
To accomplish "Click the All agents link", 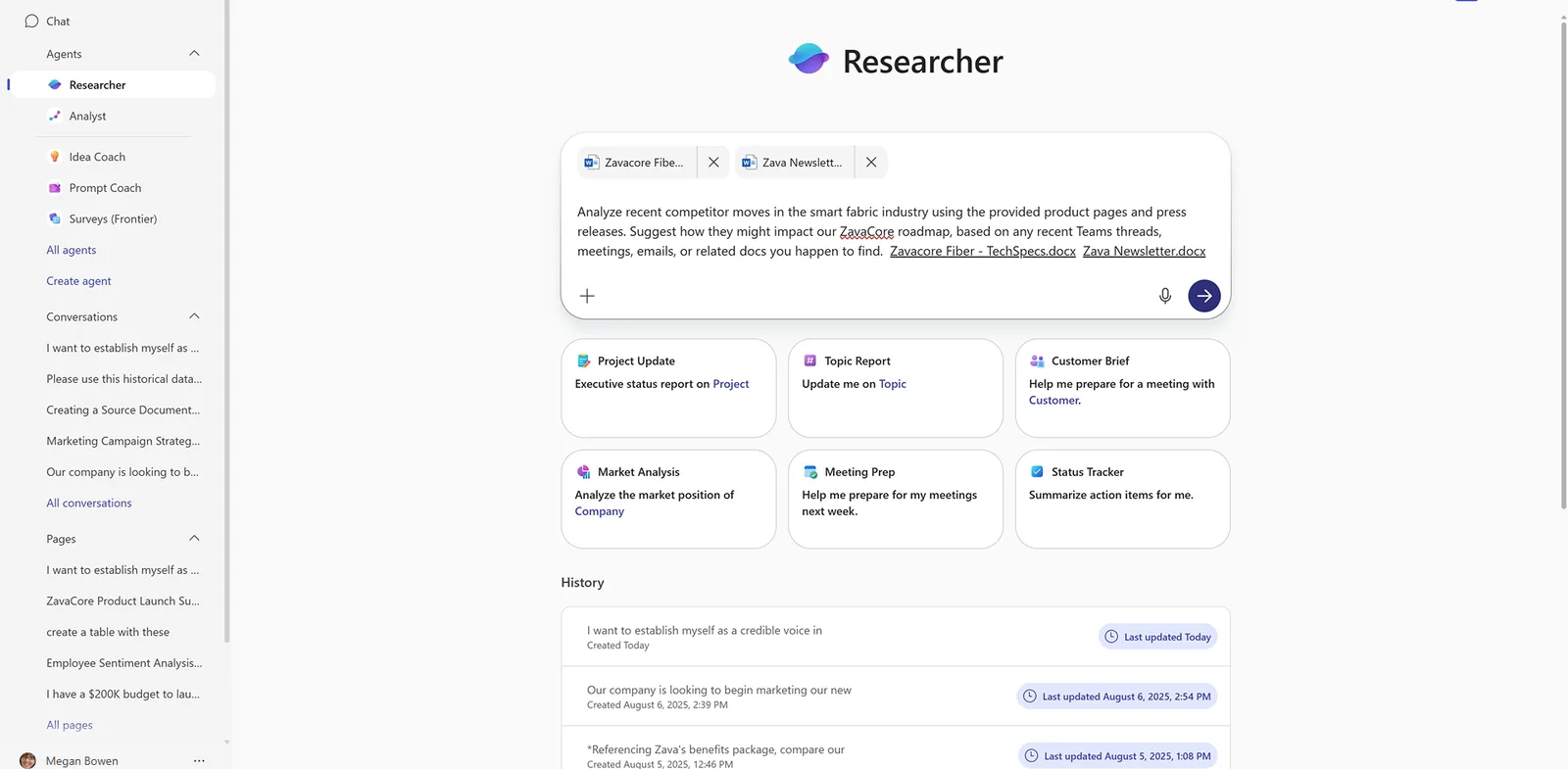I will point(72,250).
